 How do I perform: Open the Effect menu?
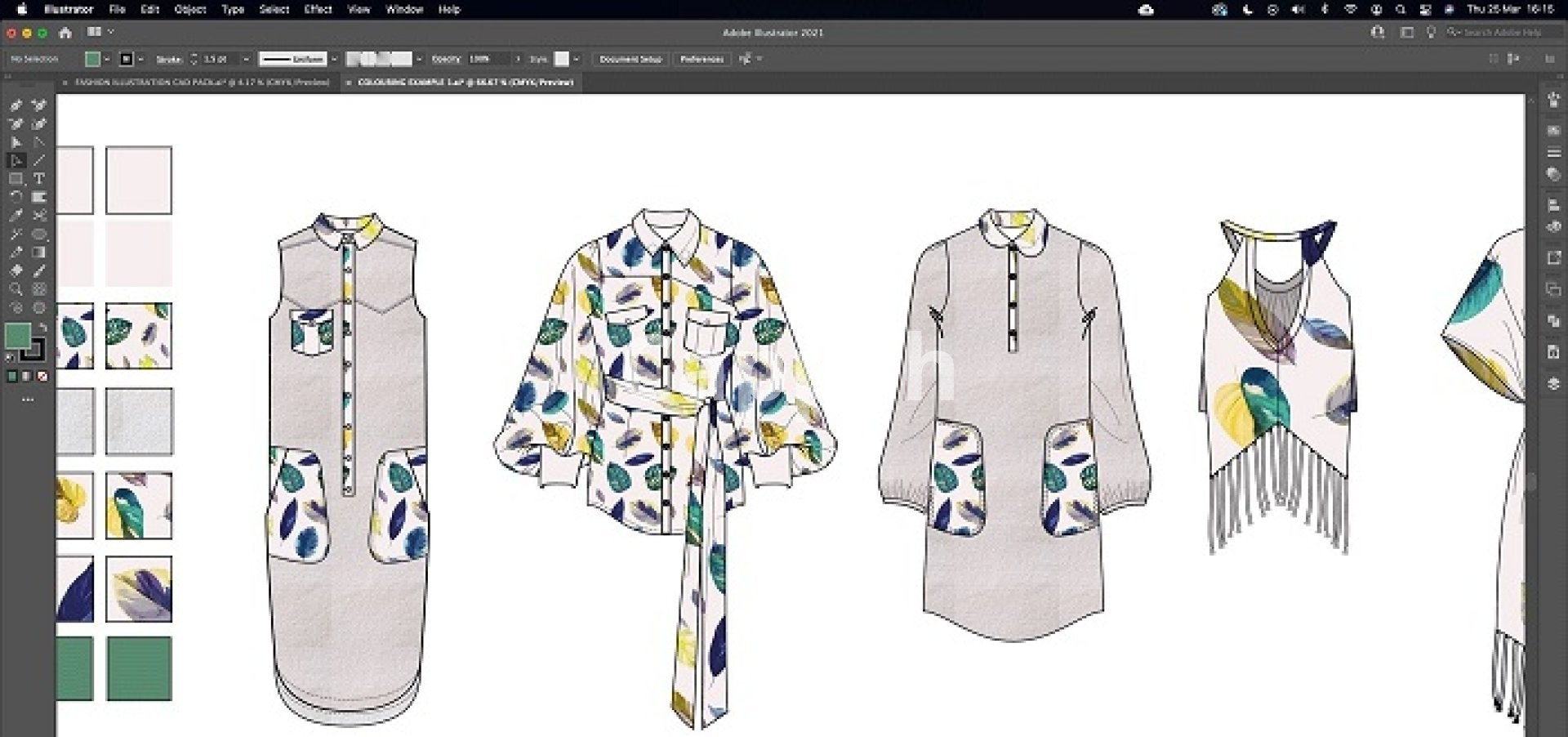click(318, 10)
